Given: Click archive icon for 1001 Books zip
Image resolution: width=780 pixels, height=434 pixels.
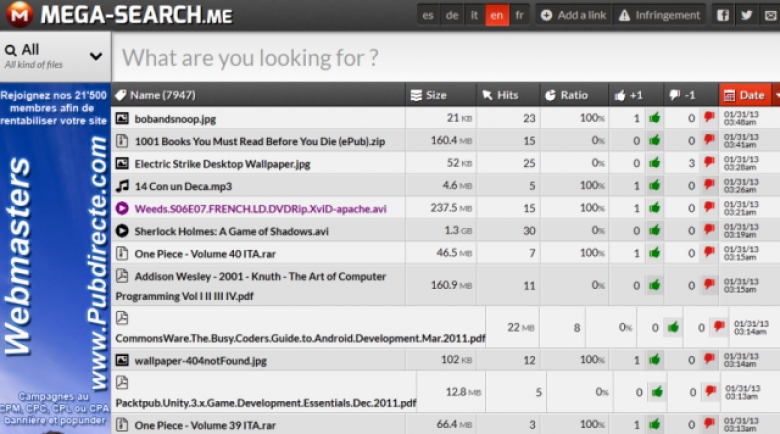Looking at the screenshot, I should point(122,141).
